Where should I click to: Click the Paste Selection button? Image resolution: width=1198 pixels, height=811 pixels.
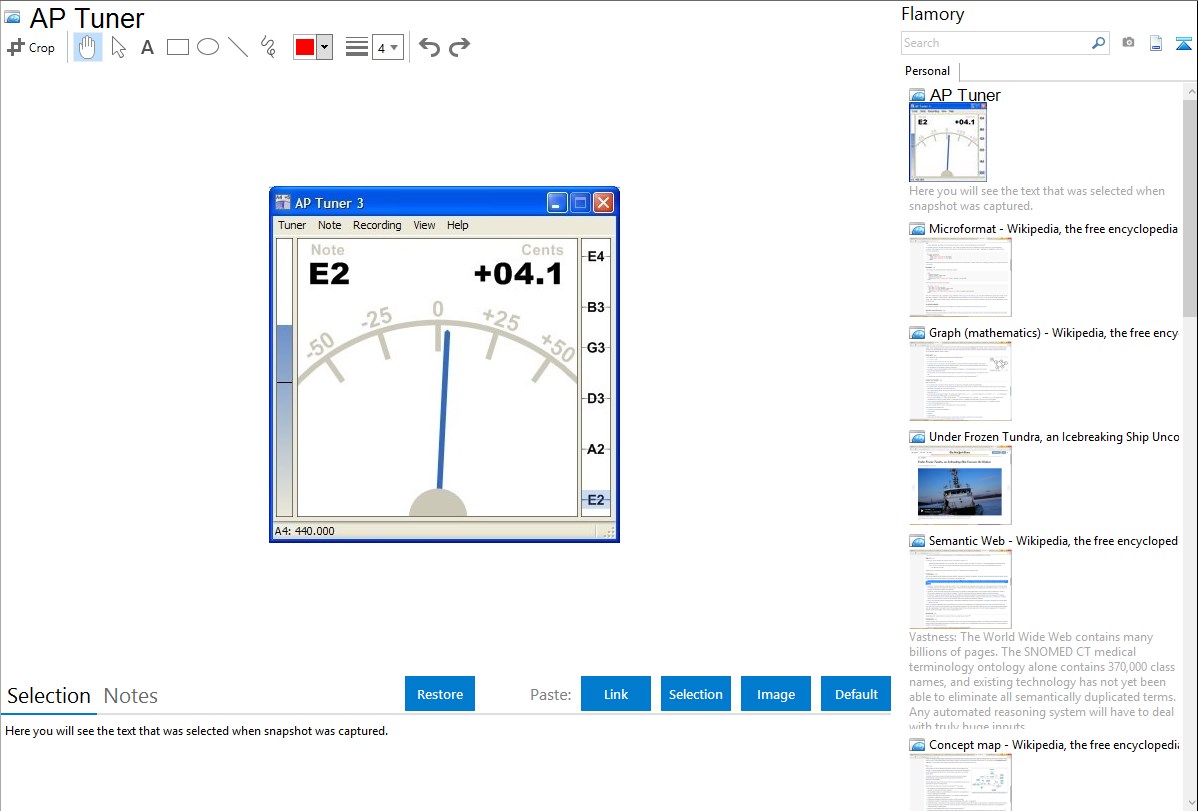click(696, 694)
